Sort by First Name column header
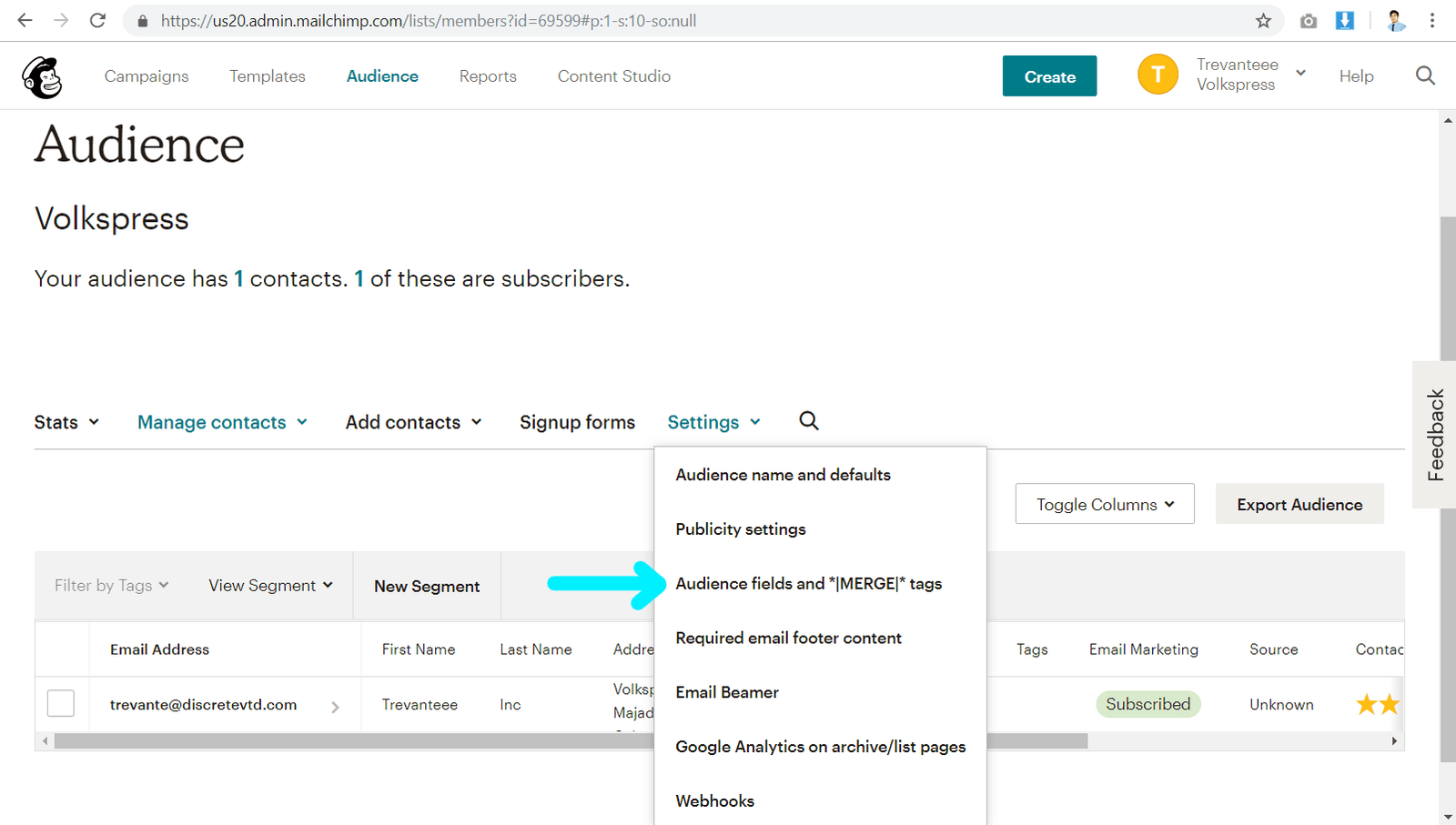Image resolution: width=1456 pixels, height=825 pixels. 419,649
